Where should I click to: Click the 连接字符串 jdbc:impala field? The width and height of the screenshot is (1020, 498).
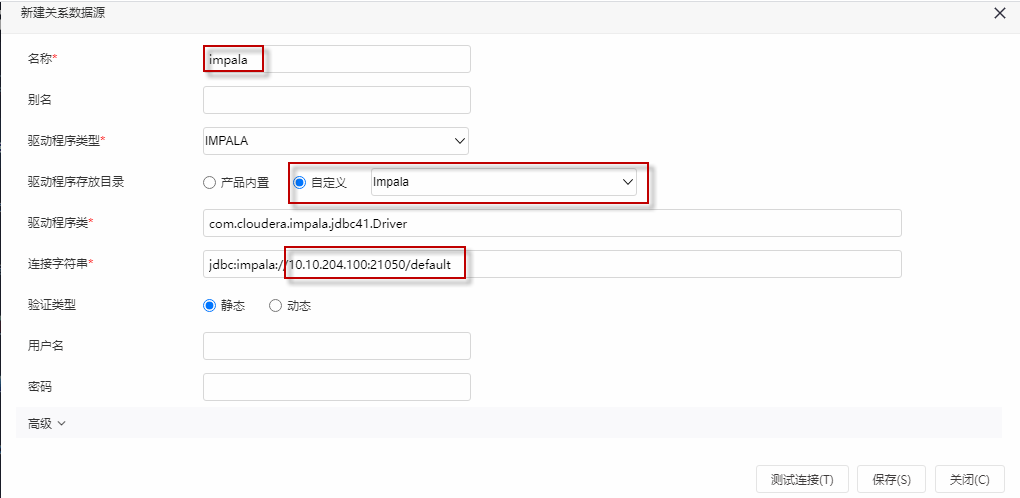(552, 264)
